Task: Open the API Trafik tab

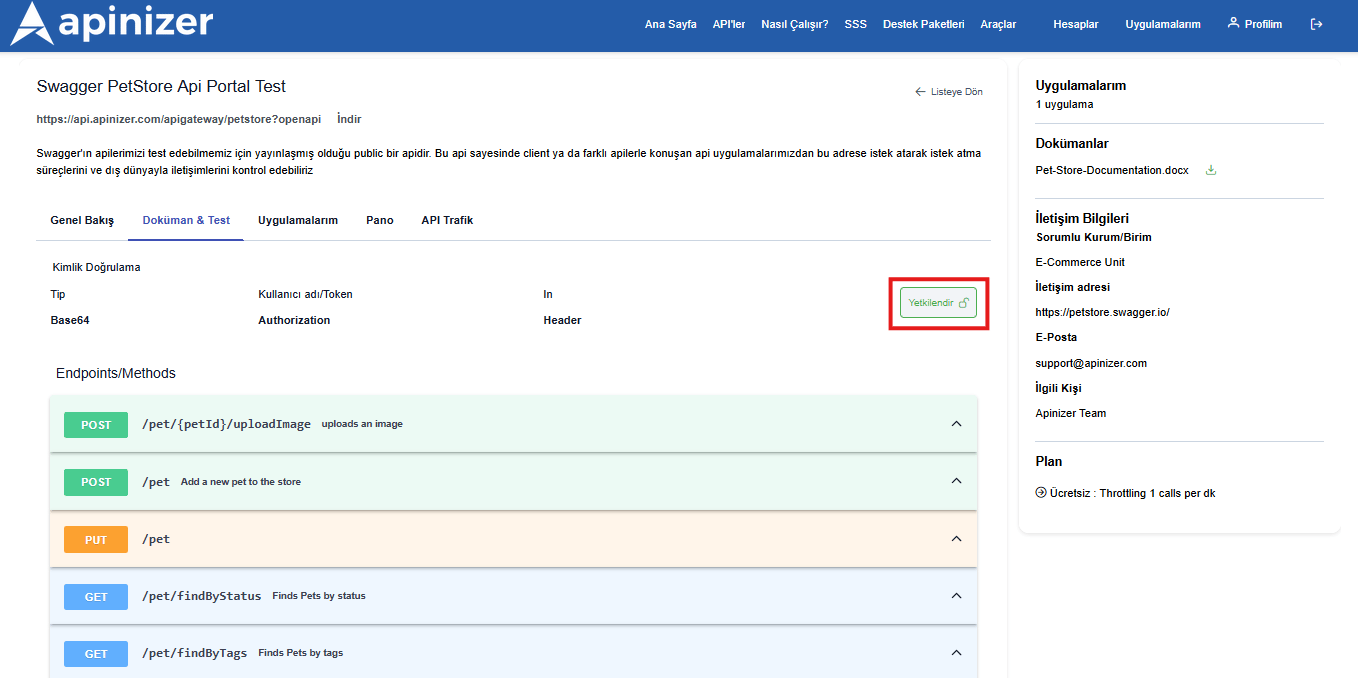Action: [447, 220]
